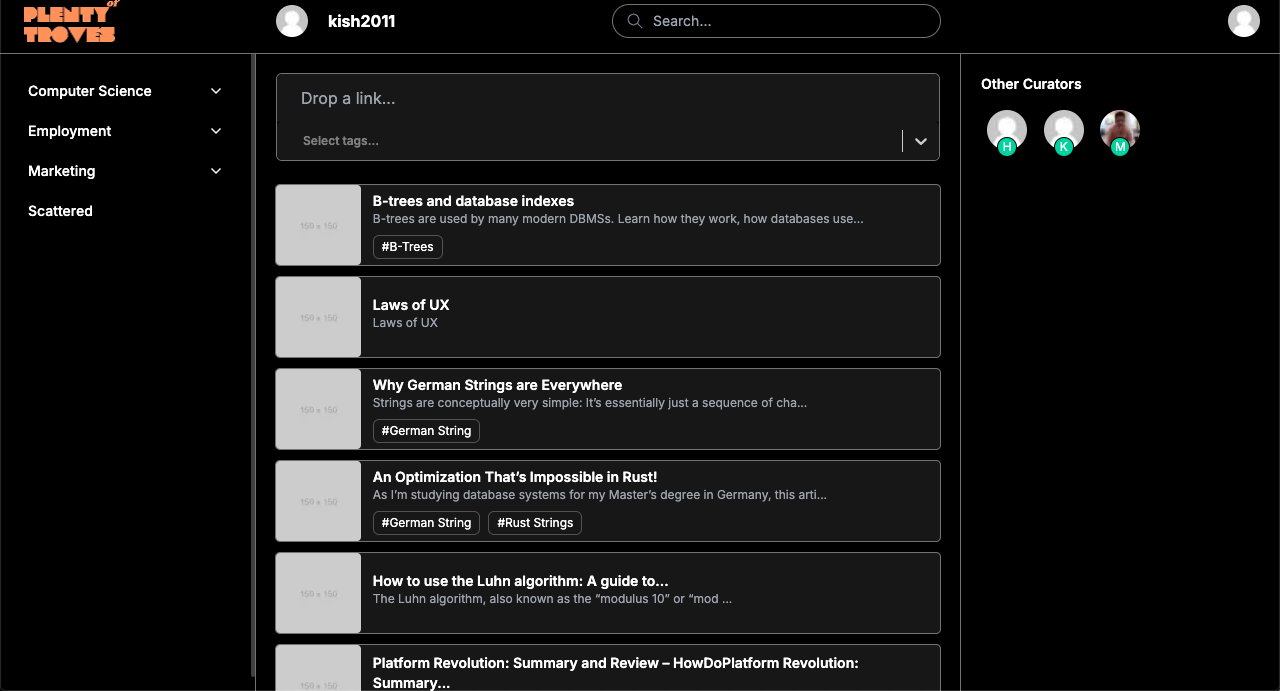The image size is (1280, 691).
Task: Click the Search input field
Action: click(x=776, y=21)
